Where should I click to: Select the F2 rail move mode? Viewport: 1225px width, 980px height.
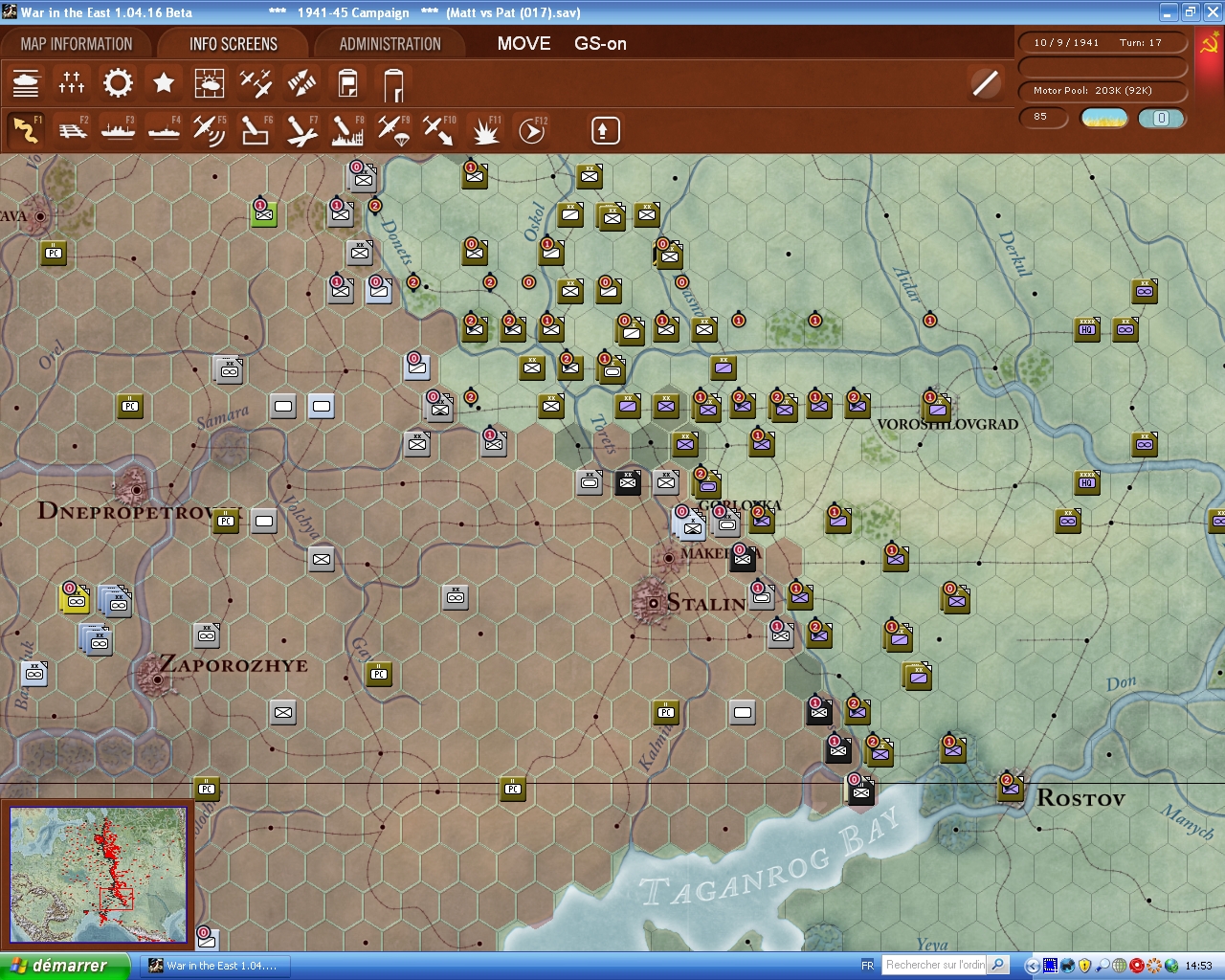point(73,130)
